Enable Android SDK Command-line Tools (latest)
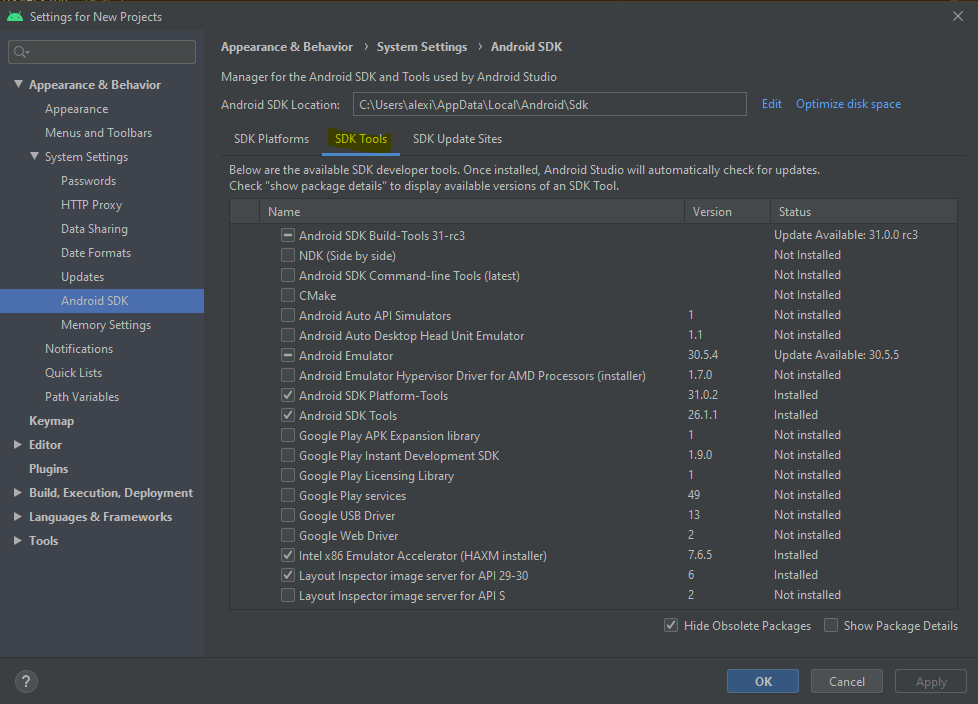The width and height of the screenshot is (978, 704). [288, 275]
